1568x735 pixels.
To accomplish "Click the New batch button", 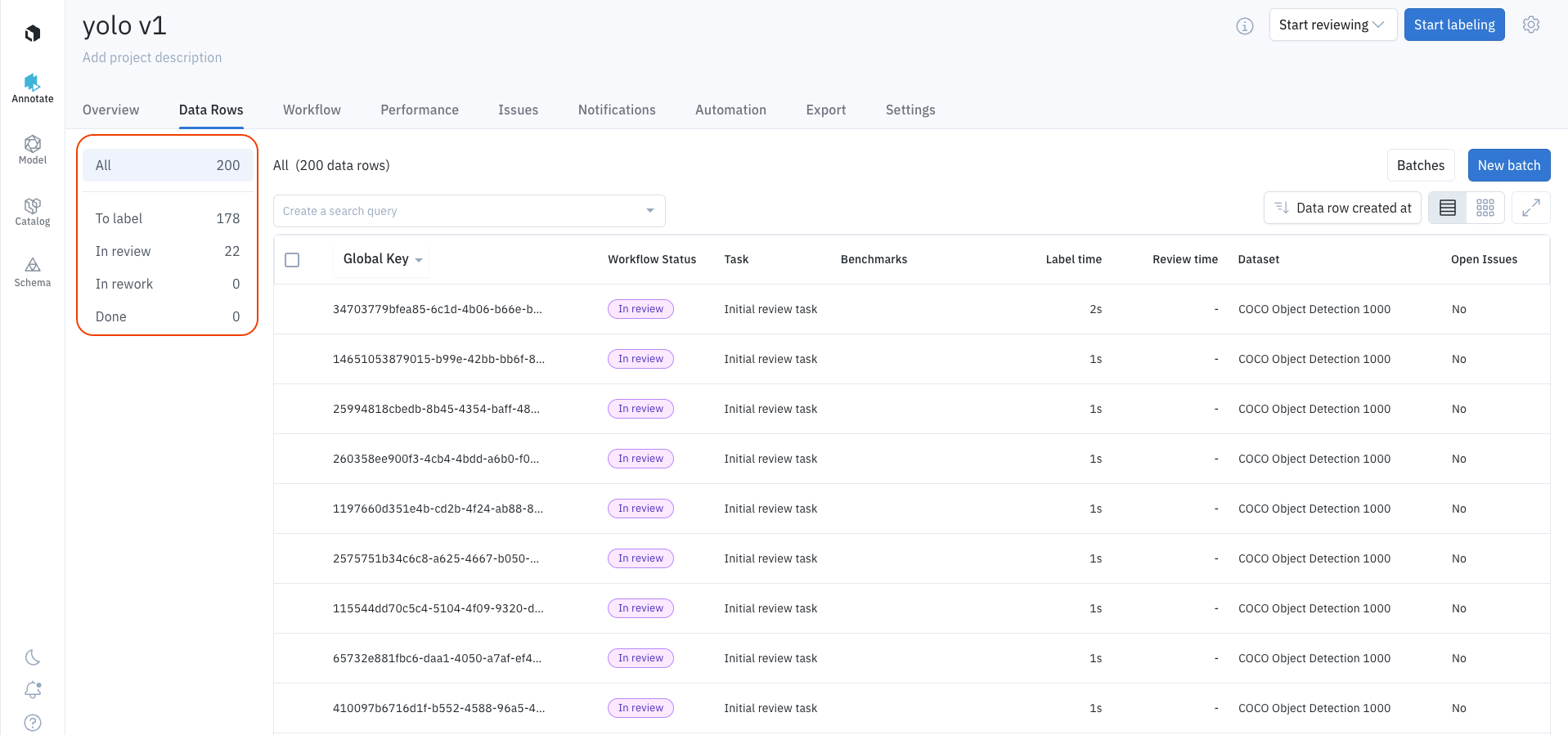I will 1508,165.
